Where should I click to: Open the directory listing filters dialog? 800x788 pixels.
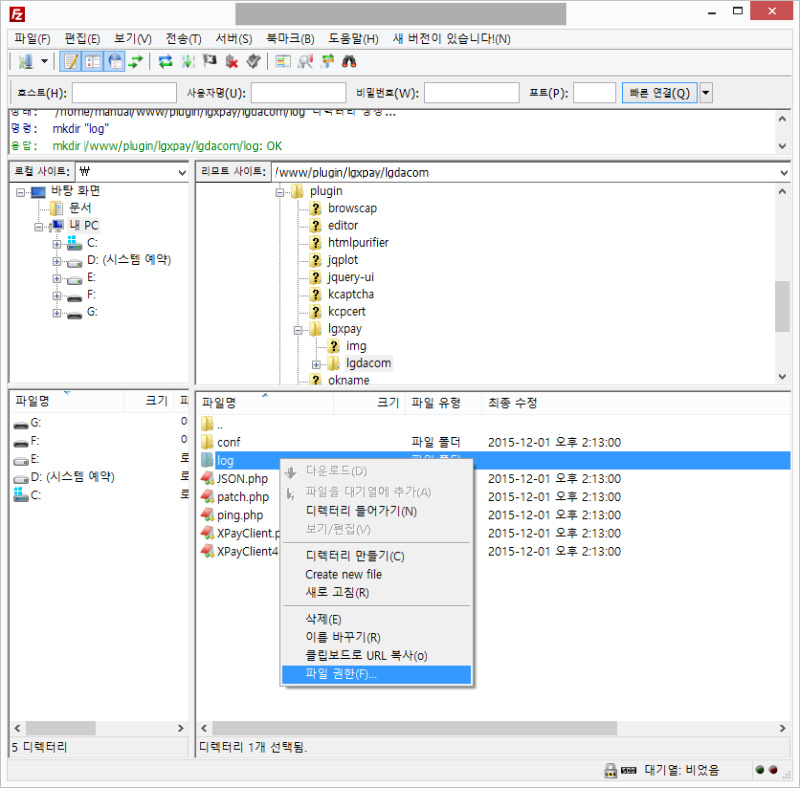[x=283, y=62]
